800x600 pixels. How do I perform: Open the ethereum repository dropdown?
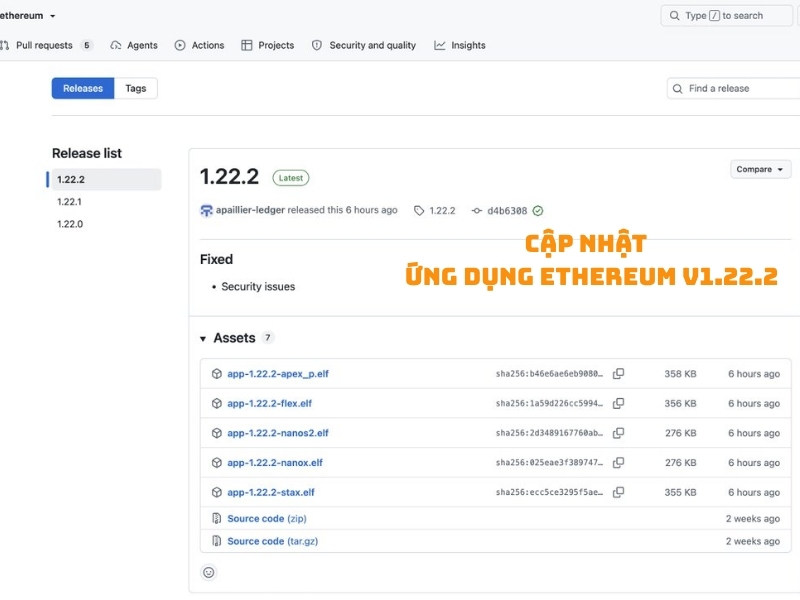(28, 16)
